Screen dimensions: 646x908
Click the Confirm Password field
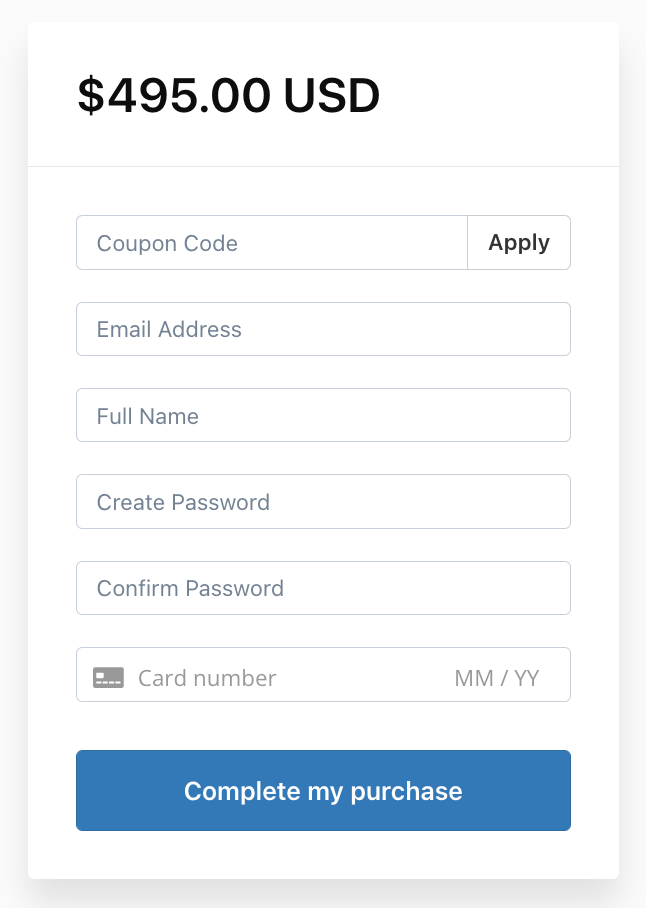[x=323, y=588]
